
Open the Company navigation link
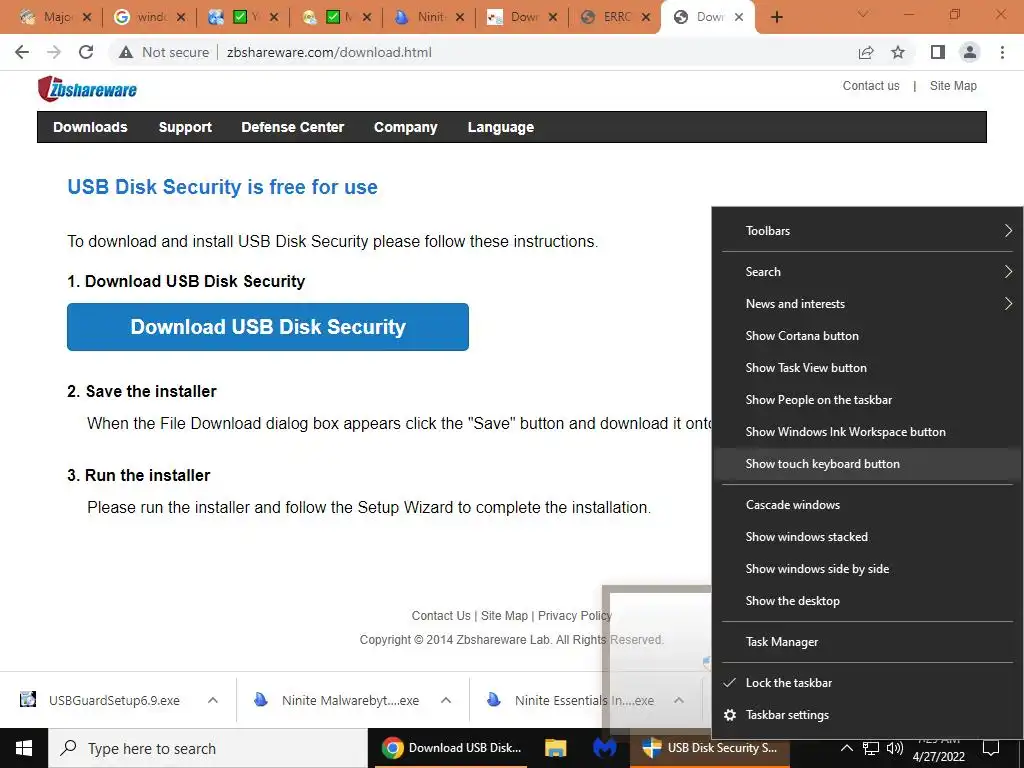(x=406, y=127)
